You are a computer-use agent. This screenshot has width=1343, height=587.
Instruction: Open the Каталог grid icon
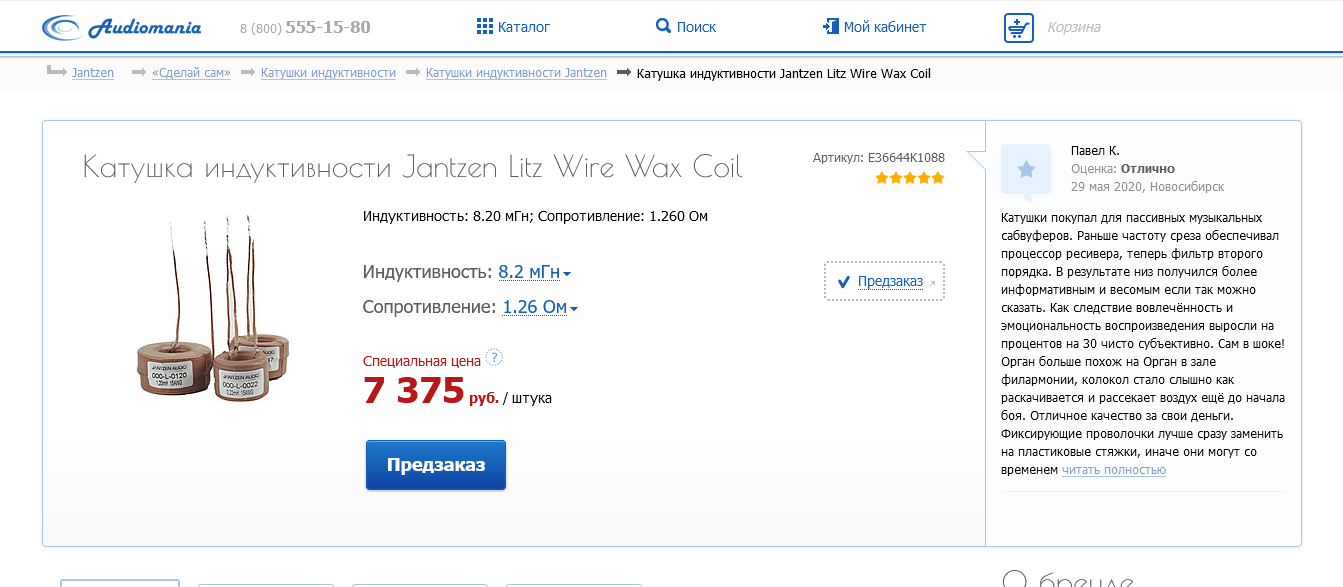point(485,26)
